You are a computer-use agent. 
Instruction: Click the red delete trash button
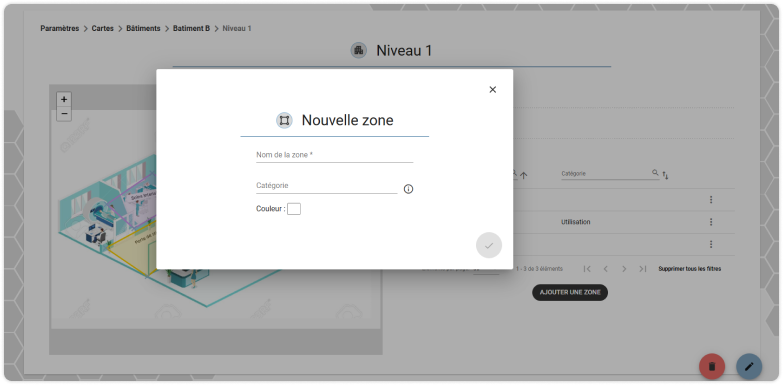click(x=712, y=367)
